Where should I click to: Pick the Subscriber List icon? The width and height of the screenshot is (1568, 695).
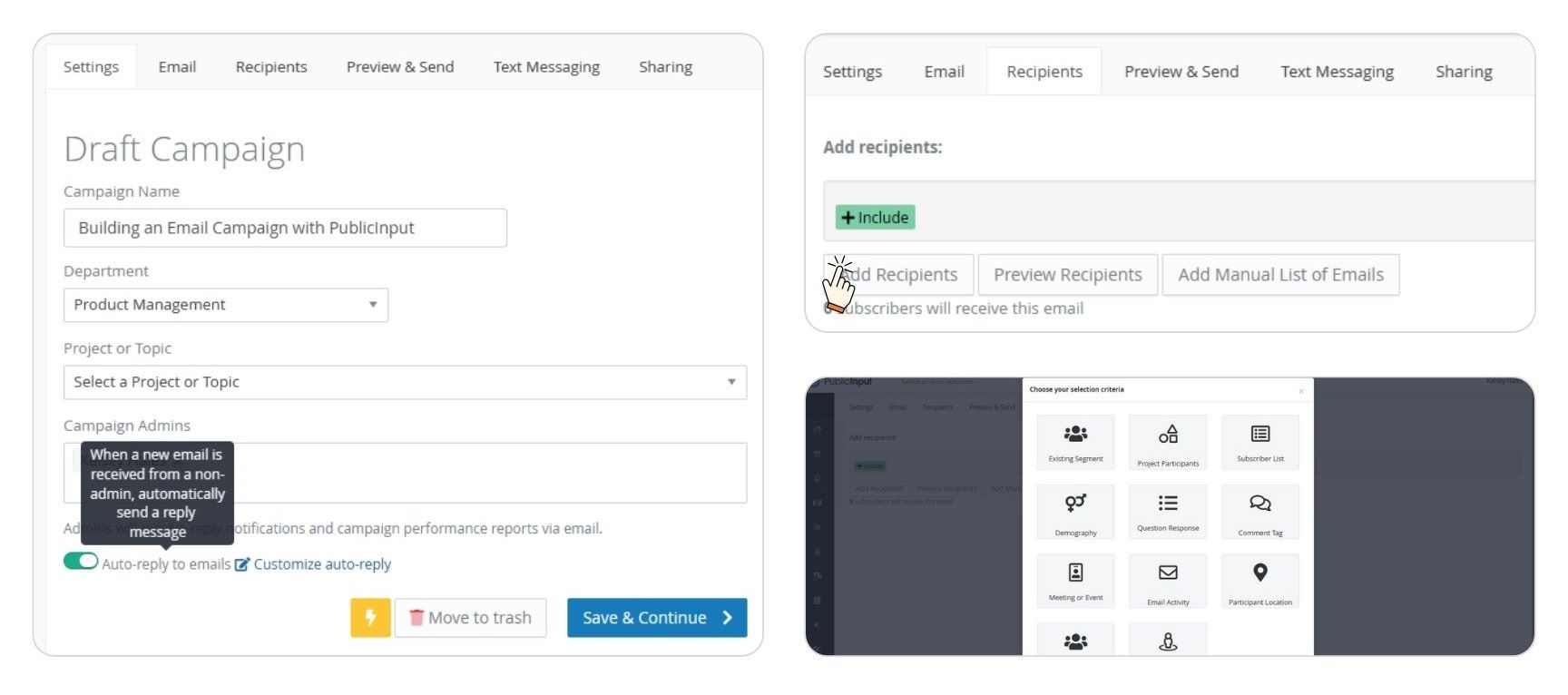pyautogui.click(x=1259, y=435)
